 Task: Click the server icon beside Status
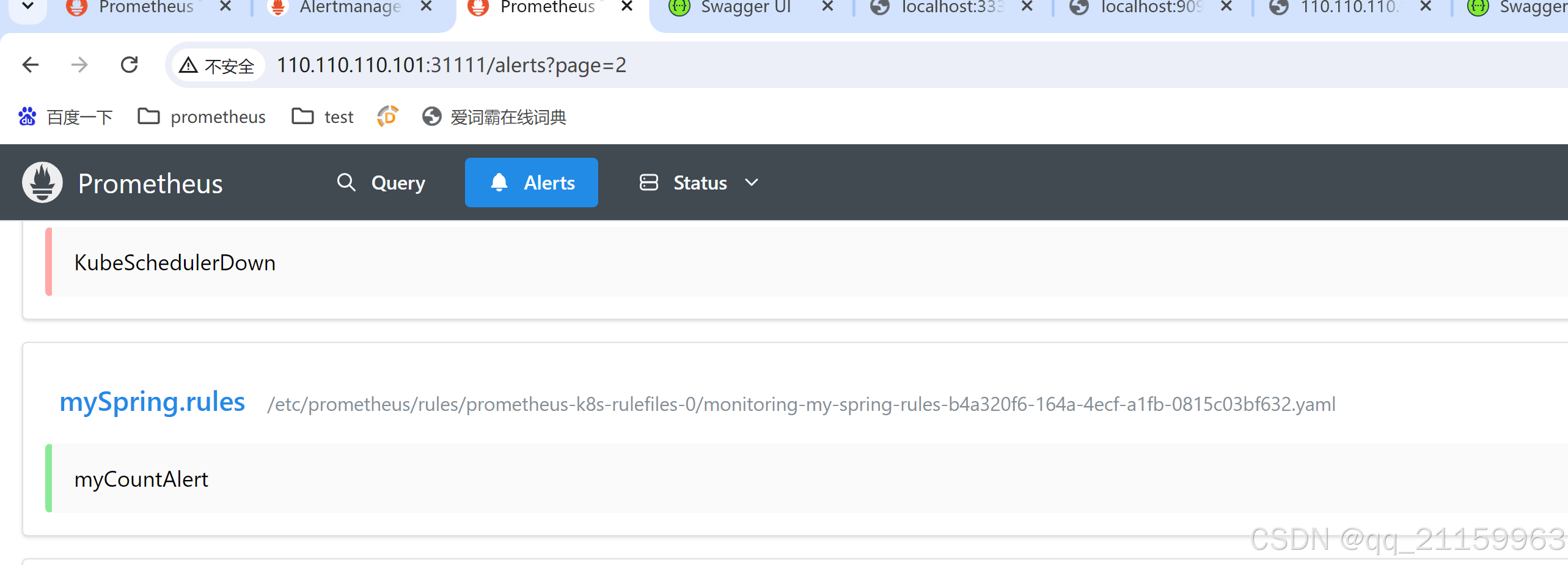[x=649, y=182]
